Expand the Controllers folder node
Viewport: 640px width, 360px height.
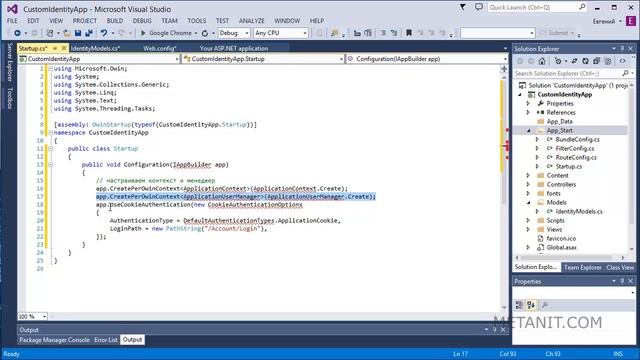point(528,184)
